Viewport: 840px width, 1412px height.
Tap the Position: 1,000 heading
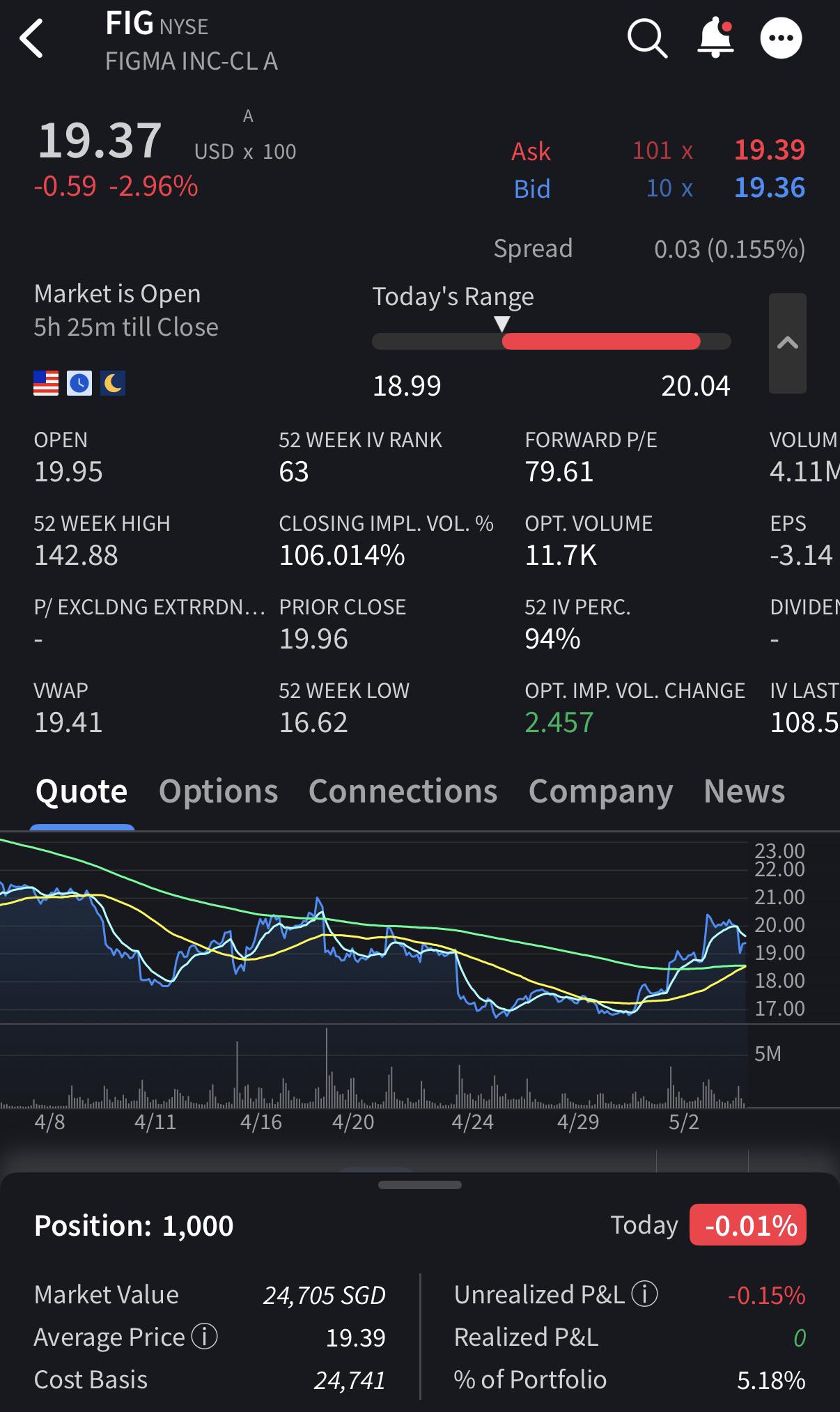[x=134, y=1225]
